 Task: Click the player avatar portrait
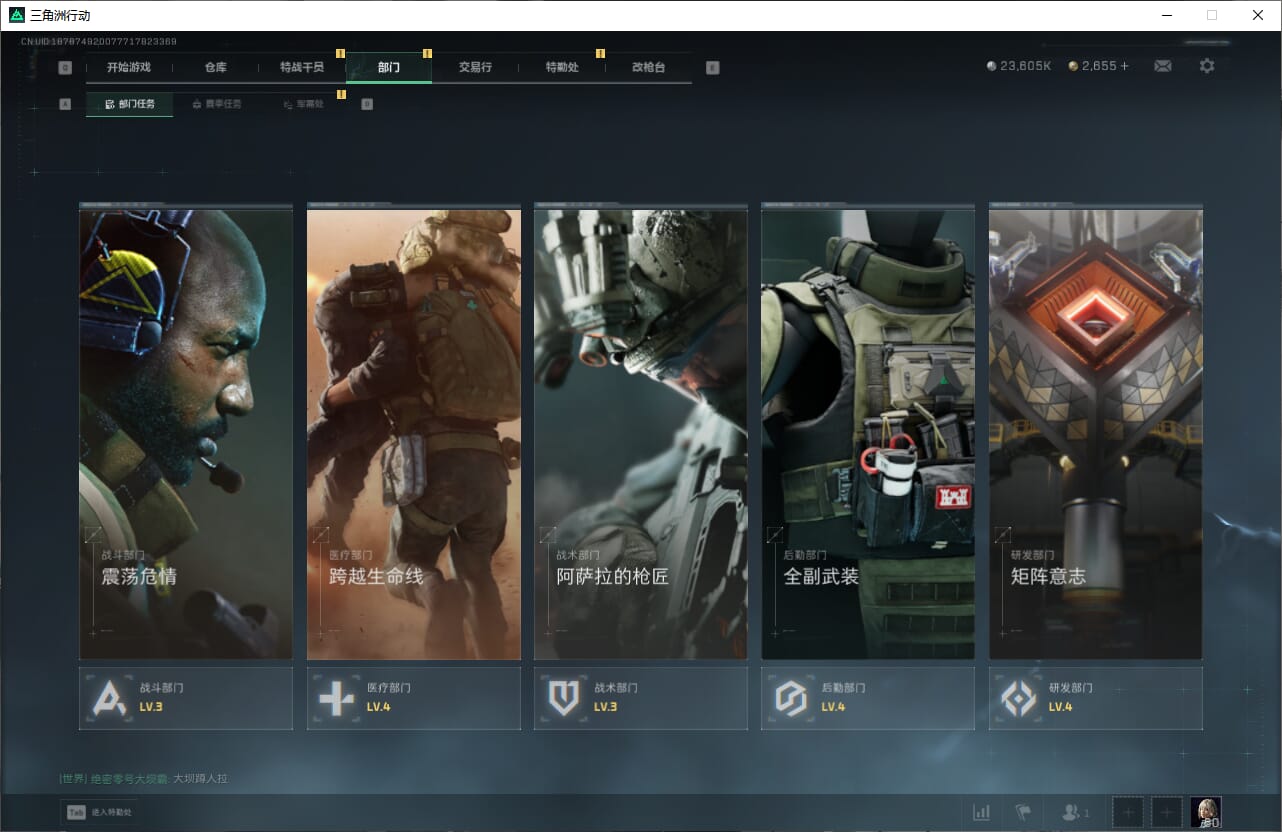(1205, 812)
